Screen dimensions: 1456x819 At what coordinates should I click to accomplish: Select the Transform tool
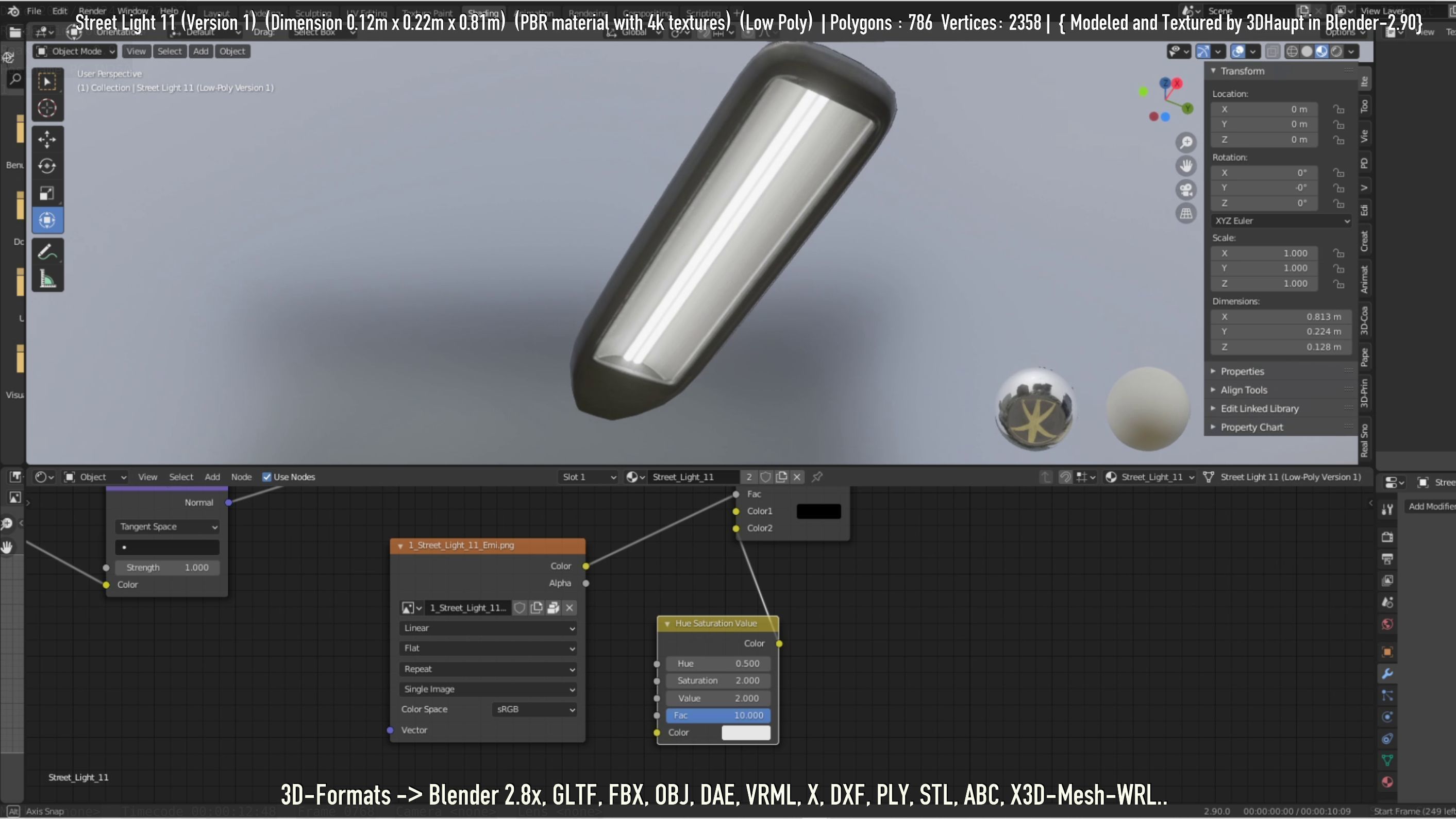pyautogui.click(x=47, y=220)
